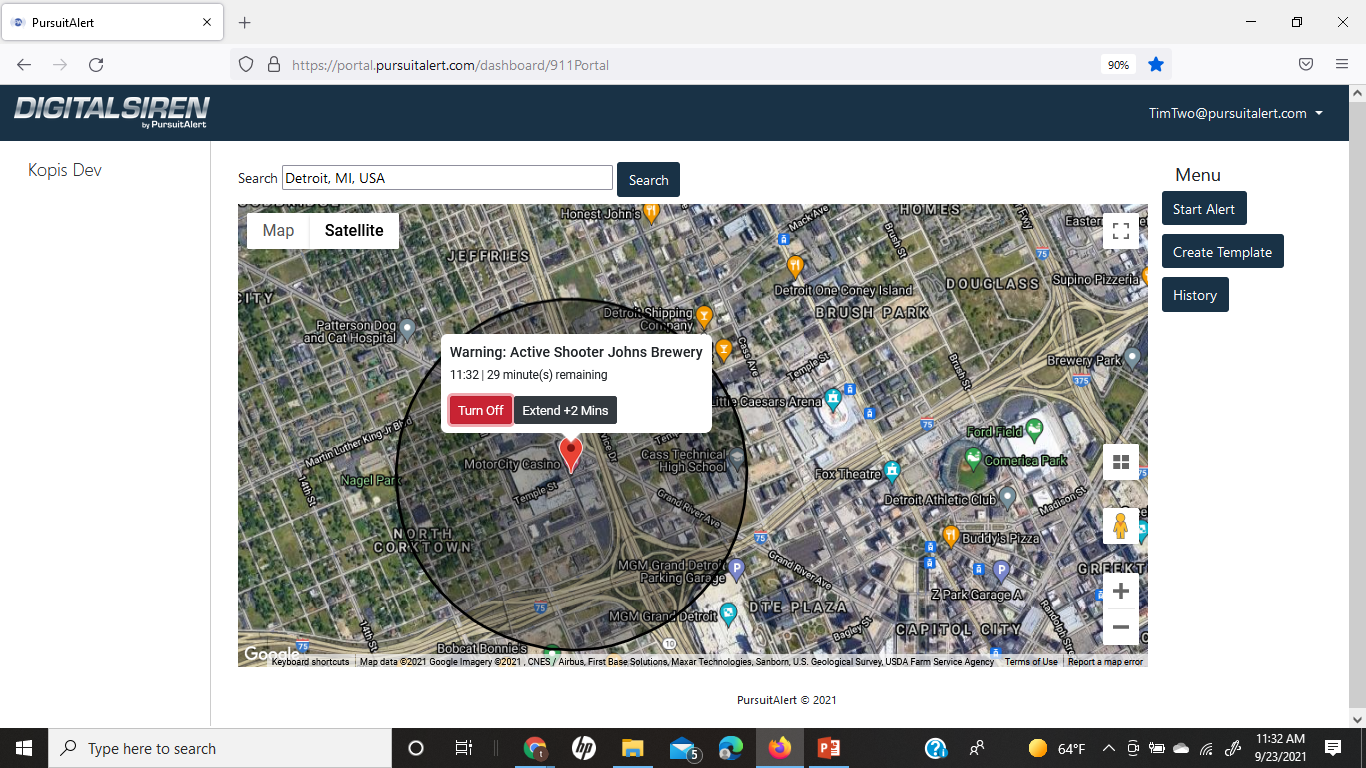Click the Comerica Park marker
This screenshot has height=768, width=1366.
(x=973, y=460)
